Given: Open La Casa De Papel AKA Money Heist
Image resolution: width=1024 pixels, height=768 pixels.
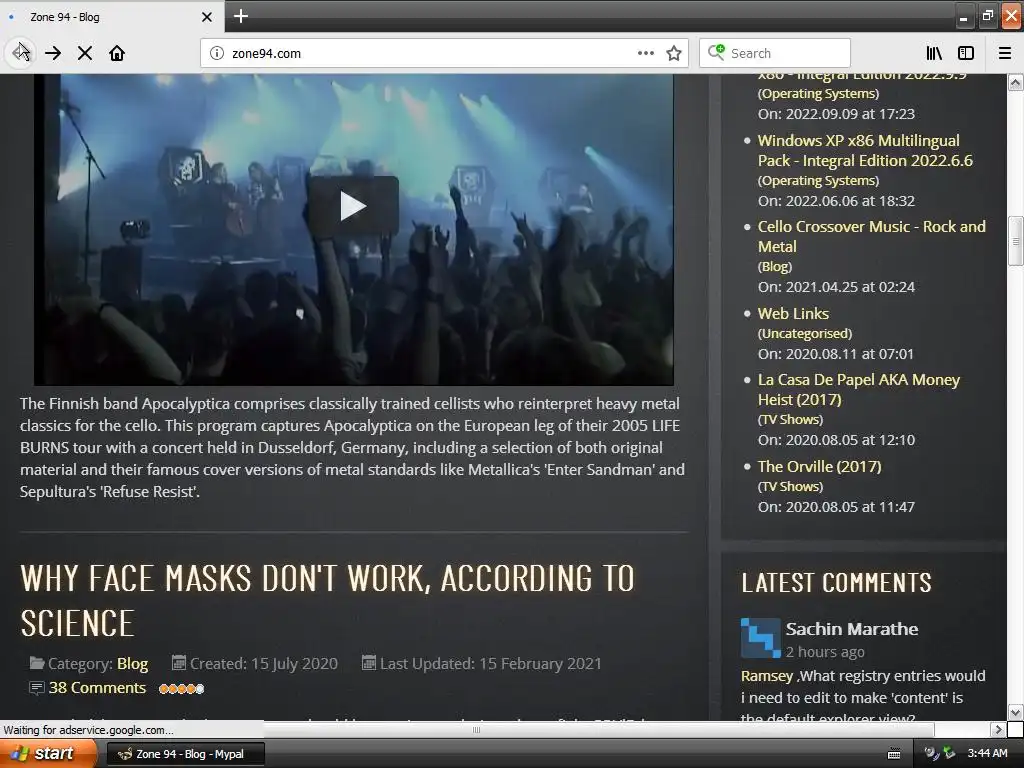Looking at the screenshot, I should (859, 389).
